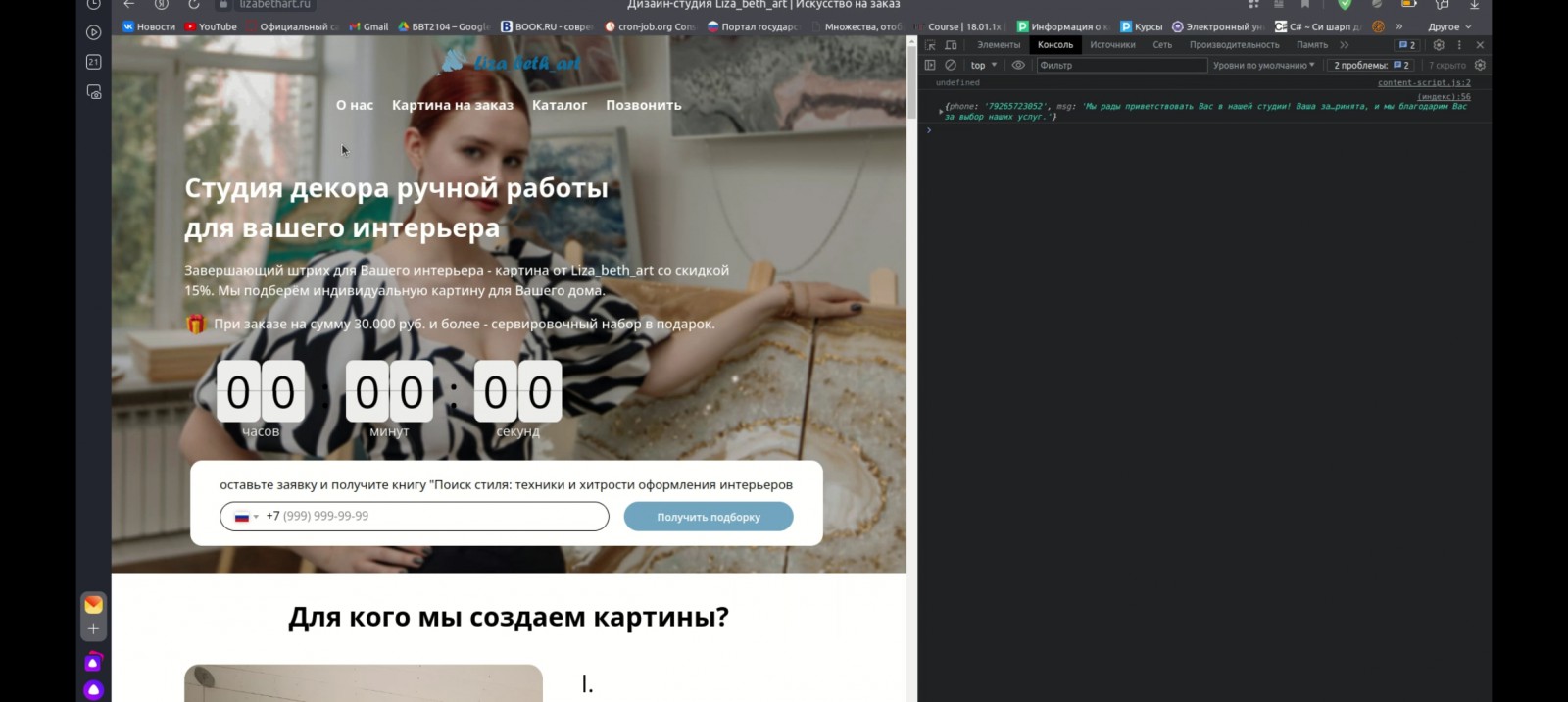
Task: Open sidebar history clock icon
Action: pos(94,4)
